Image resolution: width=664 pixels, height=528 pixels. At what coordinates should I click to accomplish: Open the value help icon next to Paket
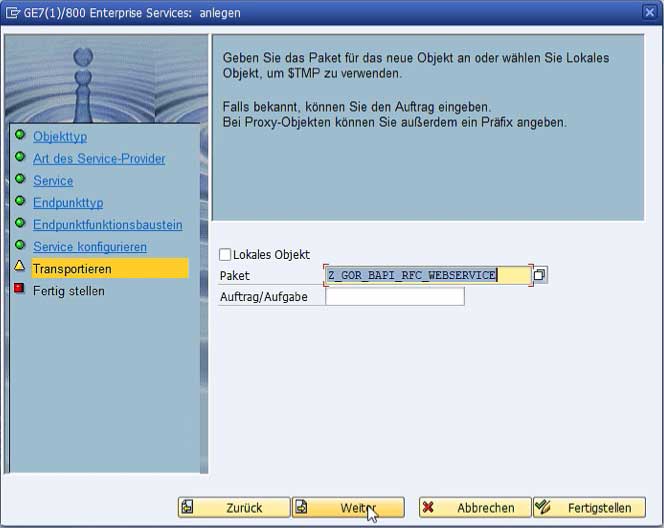click(540, 275)
